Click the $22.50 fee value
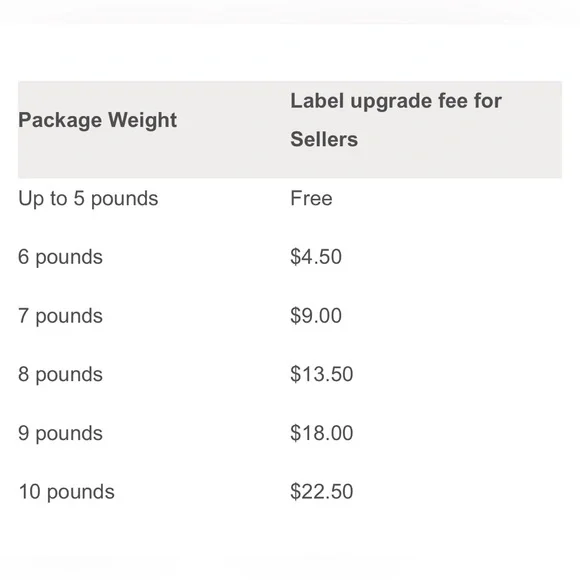 coord(321,492)
